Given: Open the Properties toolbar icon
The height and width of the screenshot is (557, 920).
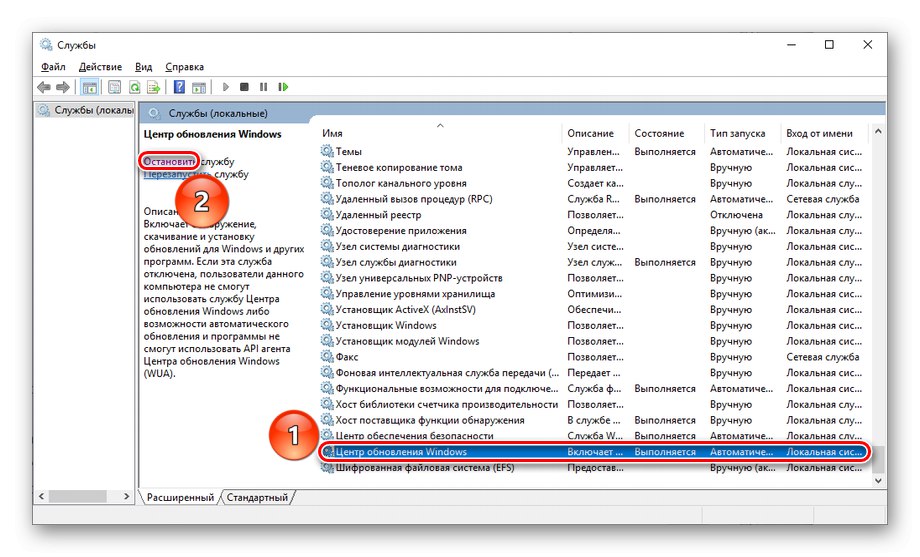Looking at the screenshot, I should point(114,87).
